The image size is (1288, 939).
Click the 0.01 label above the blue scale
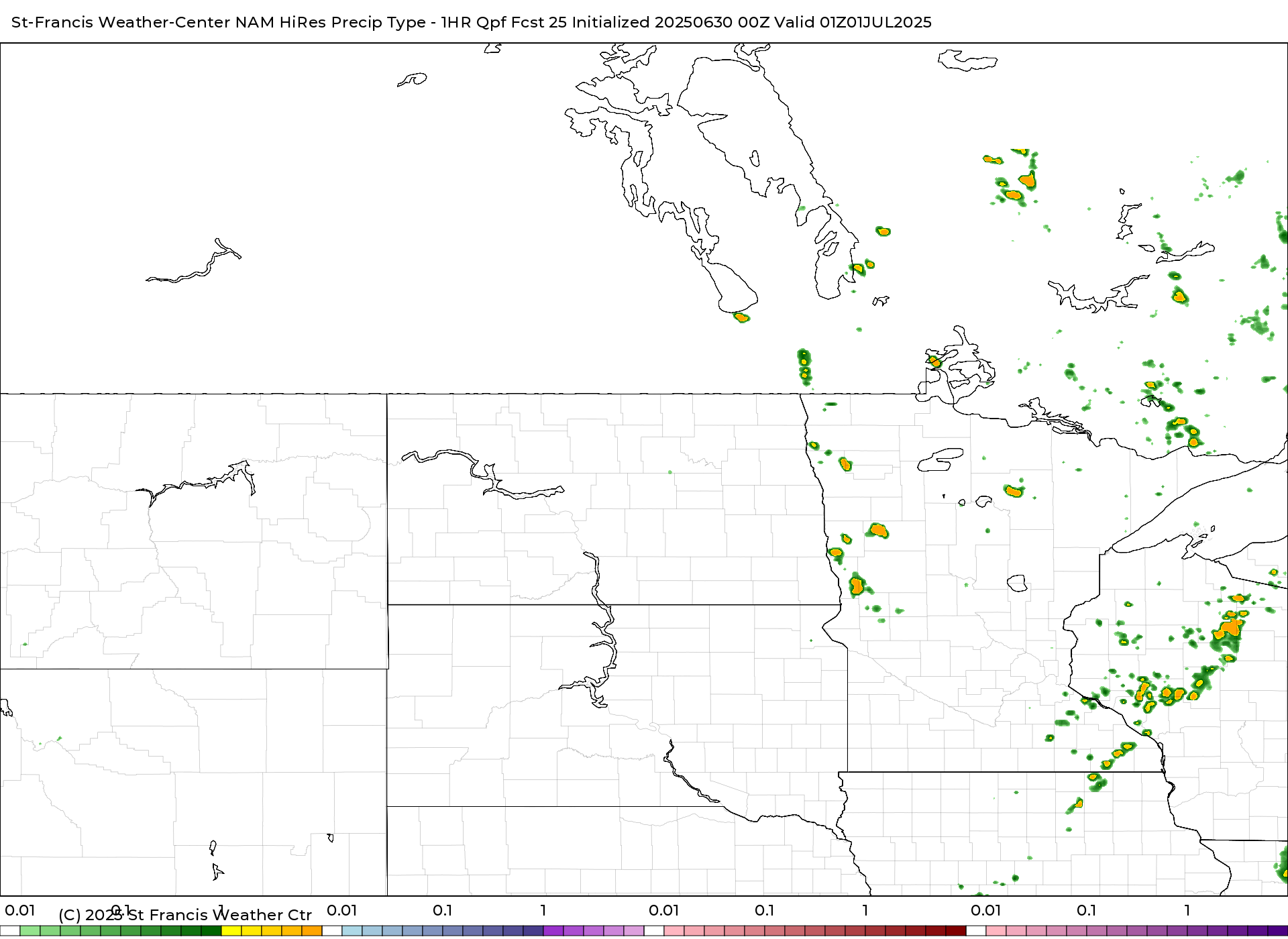click(342, 910)
